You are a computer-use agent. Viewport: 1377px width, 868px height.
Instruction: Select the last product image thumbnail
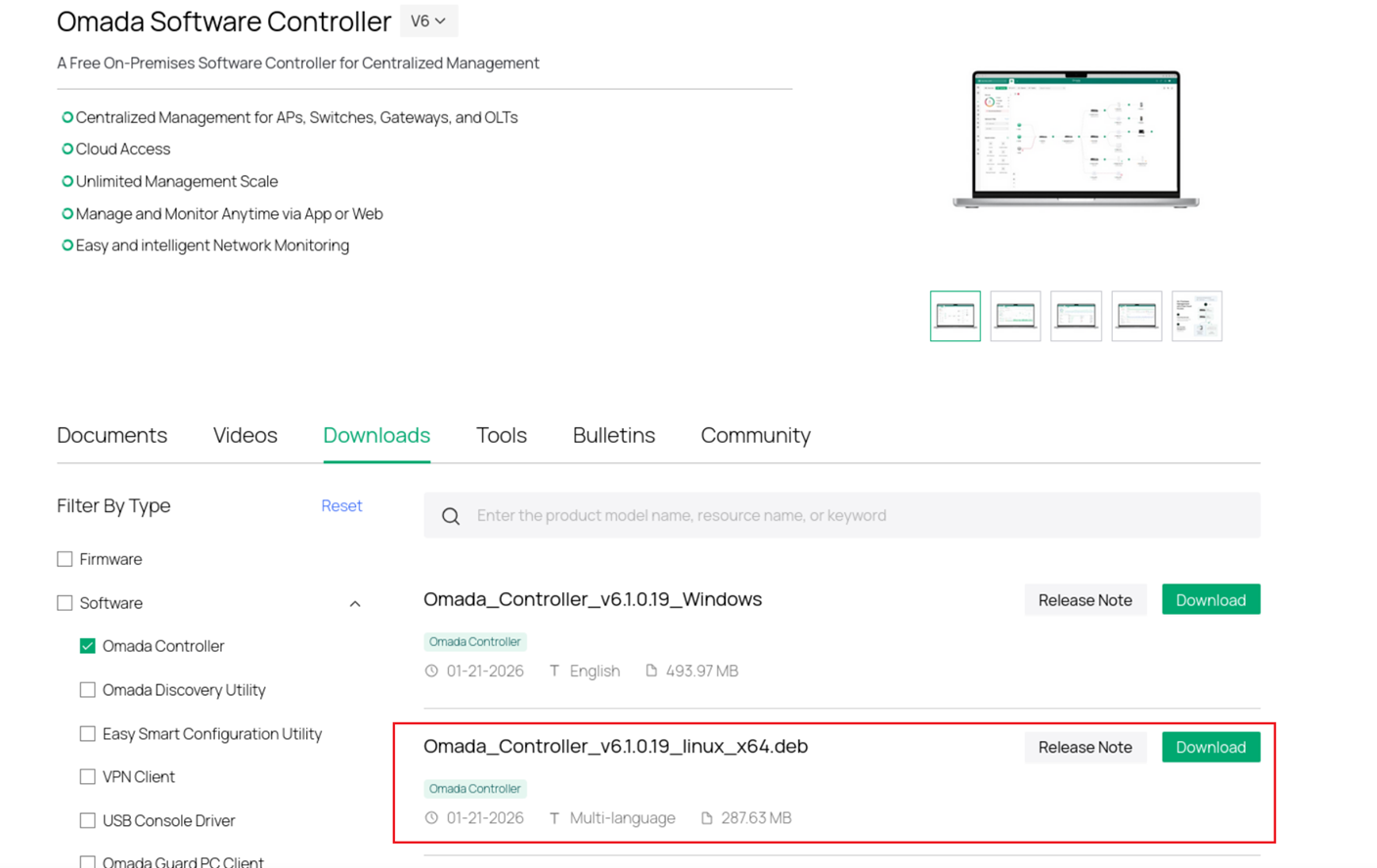pyautogui.click(x=1197, y=316)
